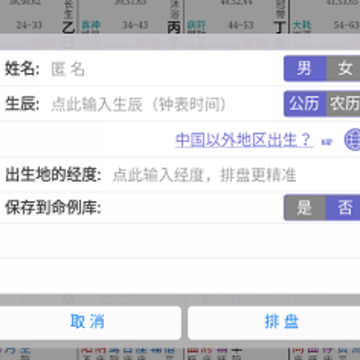Click the globe icon
Image resolution: width=360 pixels, height=360 pixels.
(x=353, y=140)
